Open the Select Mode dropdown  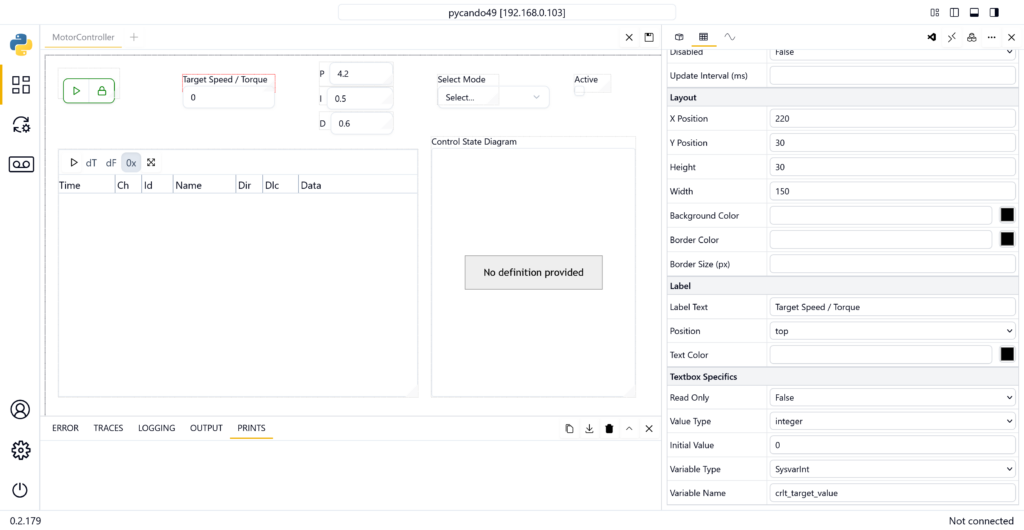coord(493,97)
